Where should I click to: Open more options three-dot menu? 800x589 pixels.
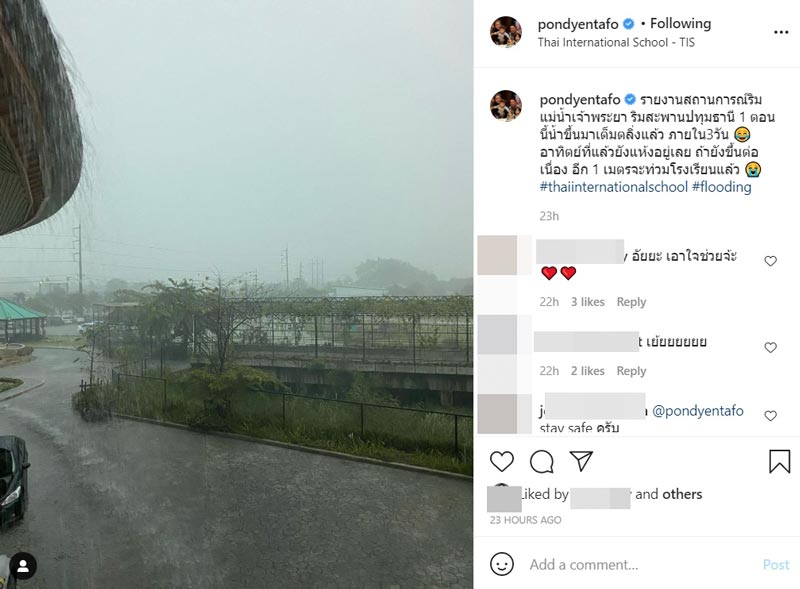780,32
